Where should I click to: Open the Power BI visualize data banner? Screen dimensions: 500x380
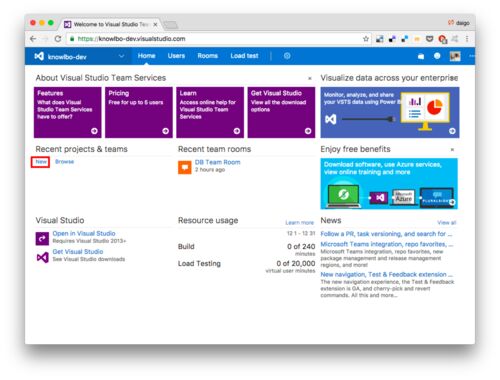[x=390, y=112]
